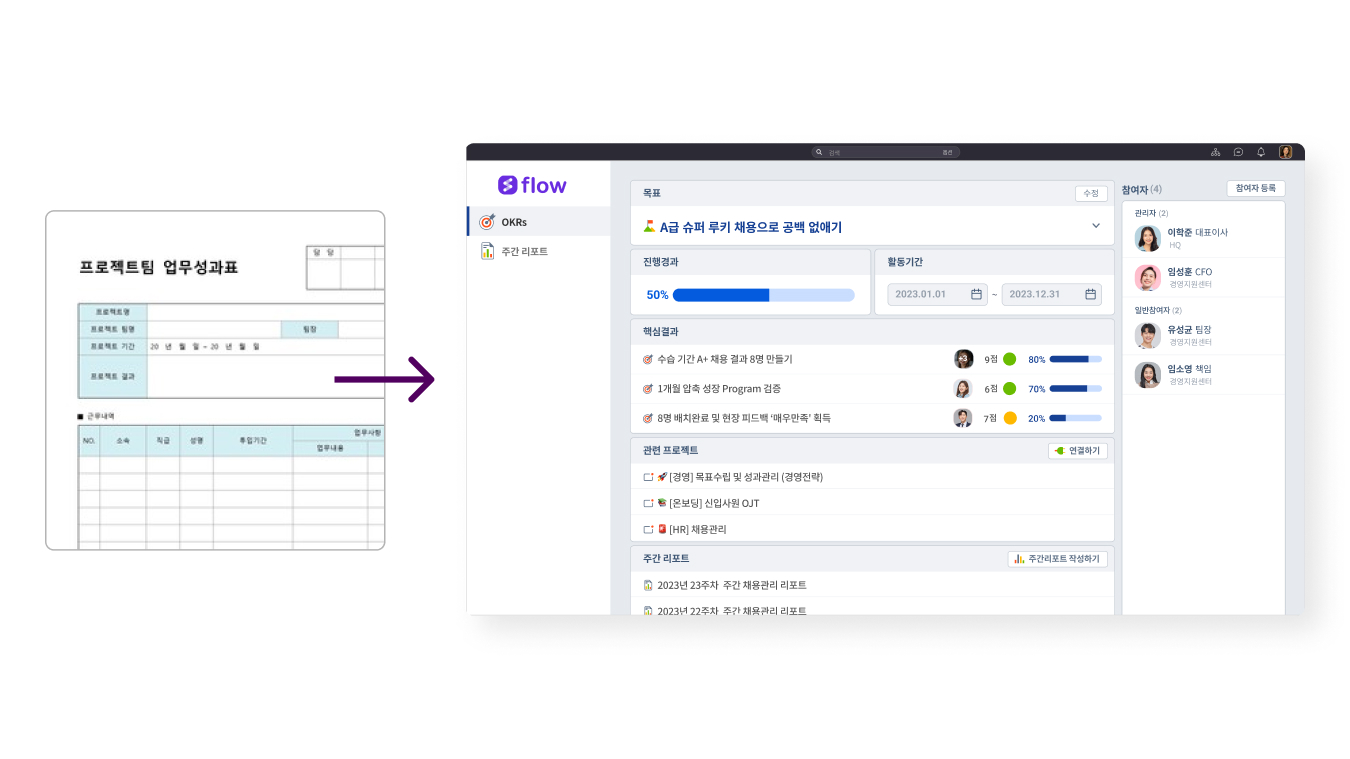Click the user profile avatar in top bar

click(x=1286, y=152)
